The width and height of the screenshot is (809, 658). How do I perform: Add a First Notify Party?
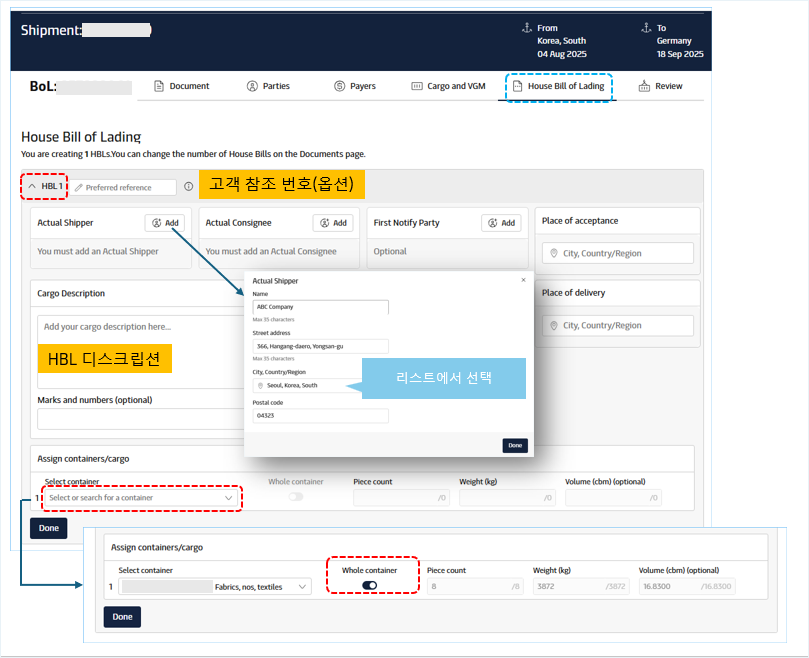pos(501,223)
